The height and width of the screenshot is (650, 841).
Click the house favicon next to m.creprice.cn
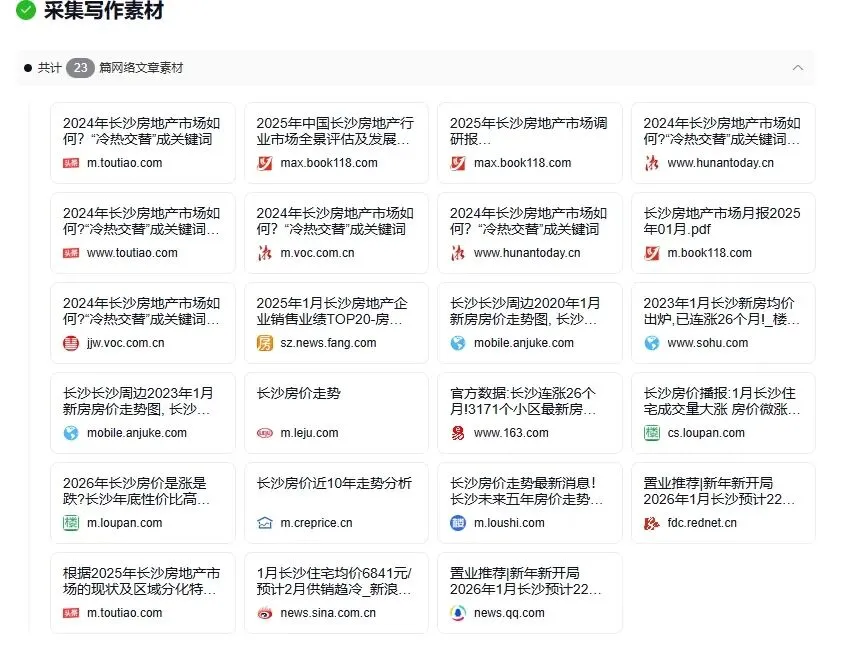[264, 523]
